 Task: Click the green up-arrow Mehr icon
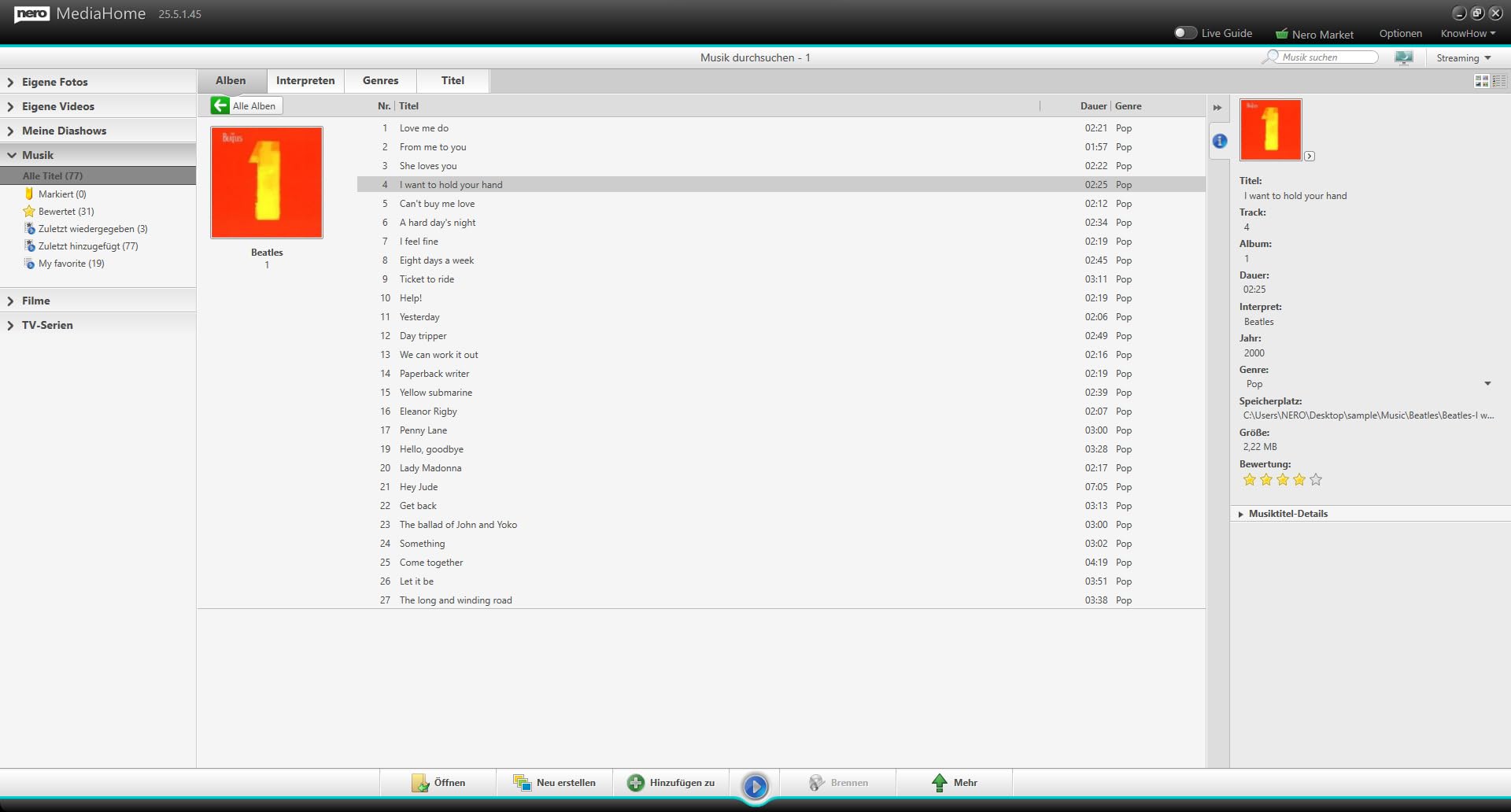[940, 783]
